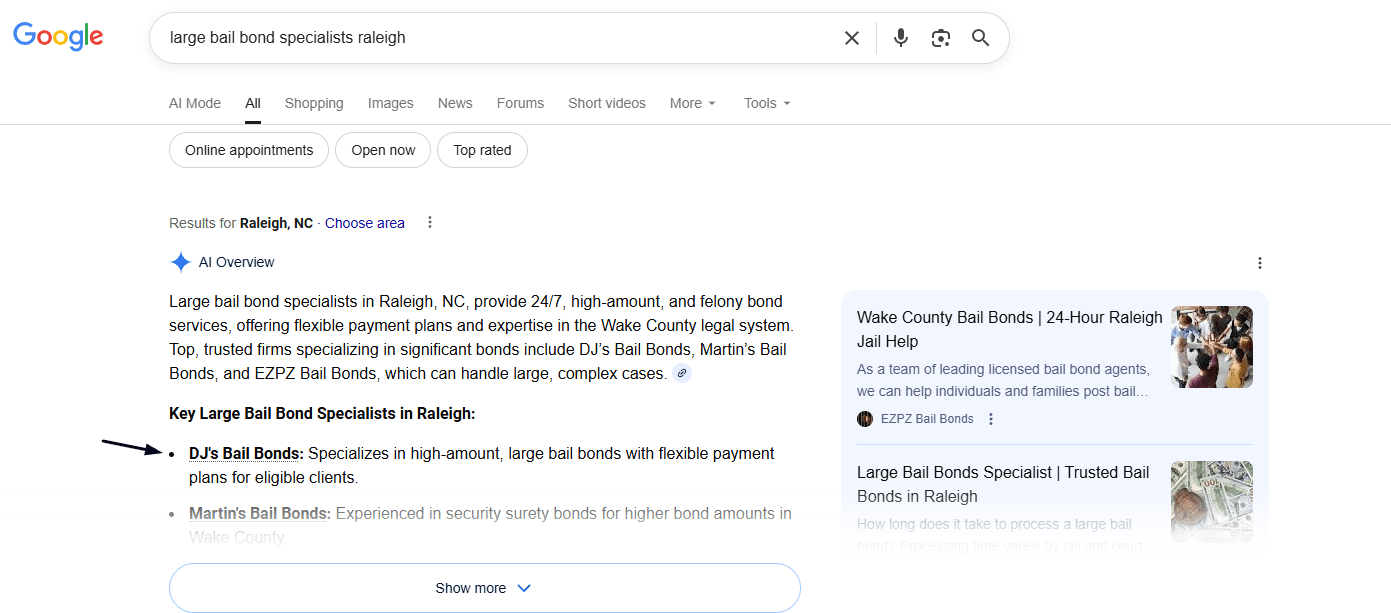Click the EZPZ Bail Bonds favicon
The height and width of the screenshot is (613, 1391).
pyautogui.click(x=865, y=419)
